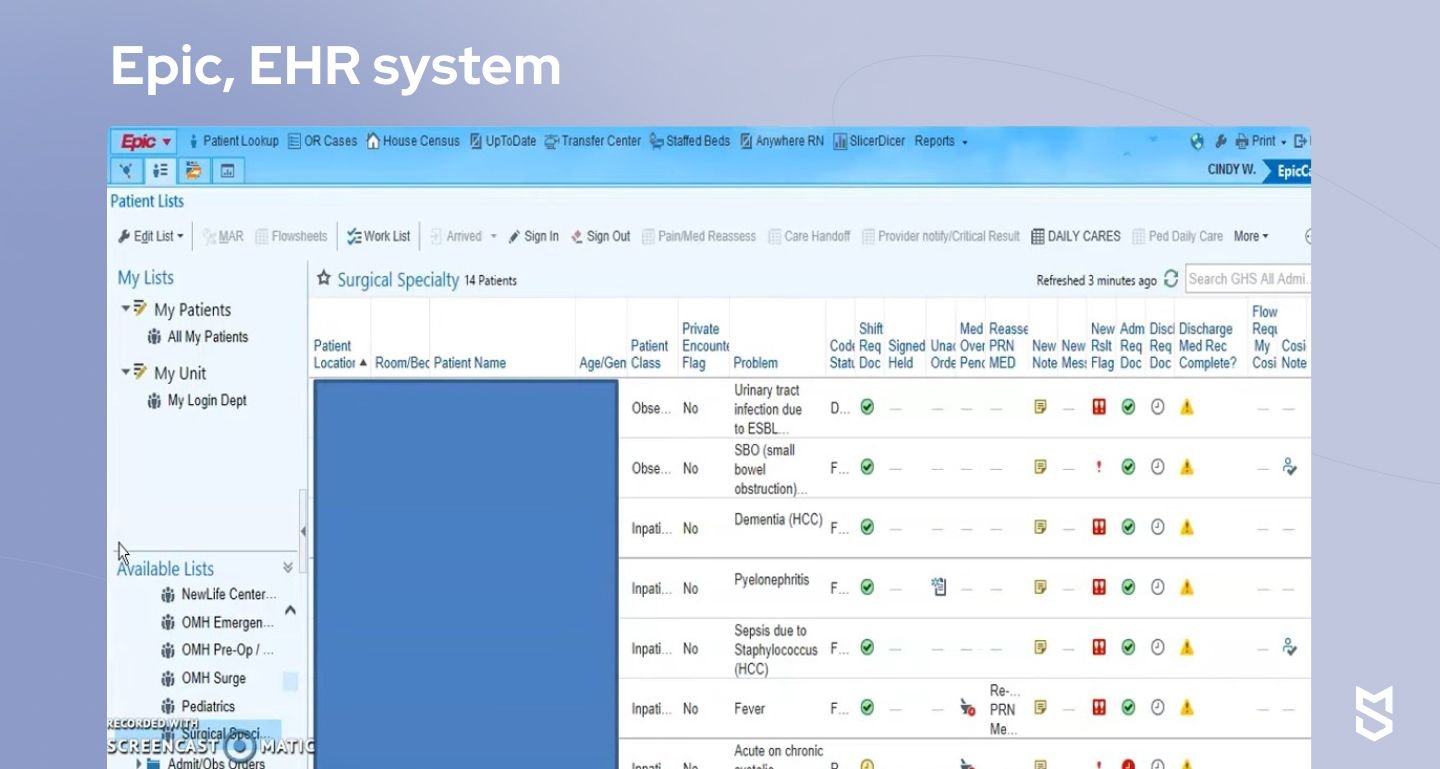Sort by the Patient Location column header
The image size is (1440, 769).
click(x=340, y=354)
